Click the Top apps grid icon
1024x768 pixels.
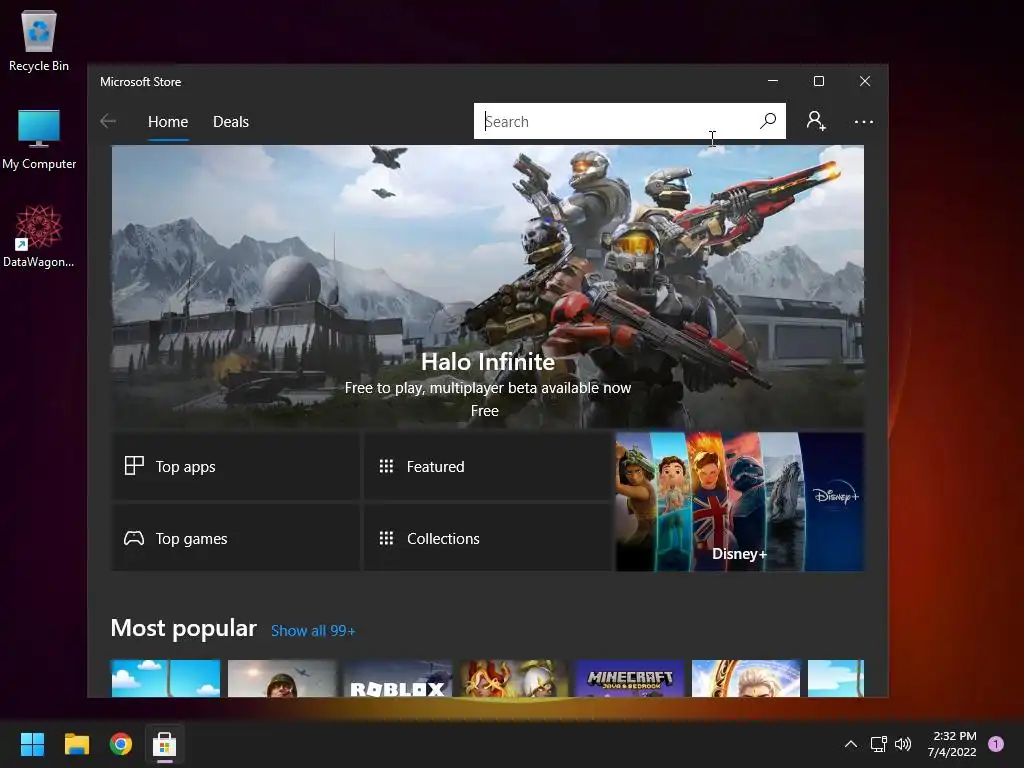pos(134,466)
